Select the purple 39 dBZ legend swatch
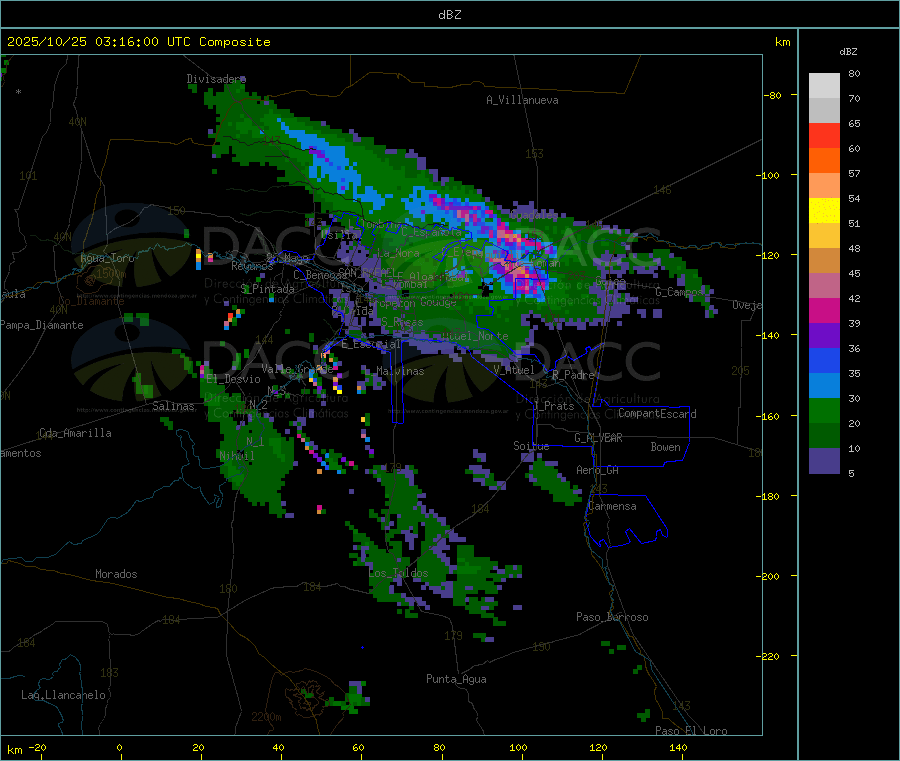This screenshot has width=900, height=761. [824, 335]
